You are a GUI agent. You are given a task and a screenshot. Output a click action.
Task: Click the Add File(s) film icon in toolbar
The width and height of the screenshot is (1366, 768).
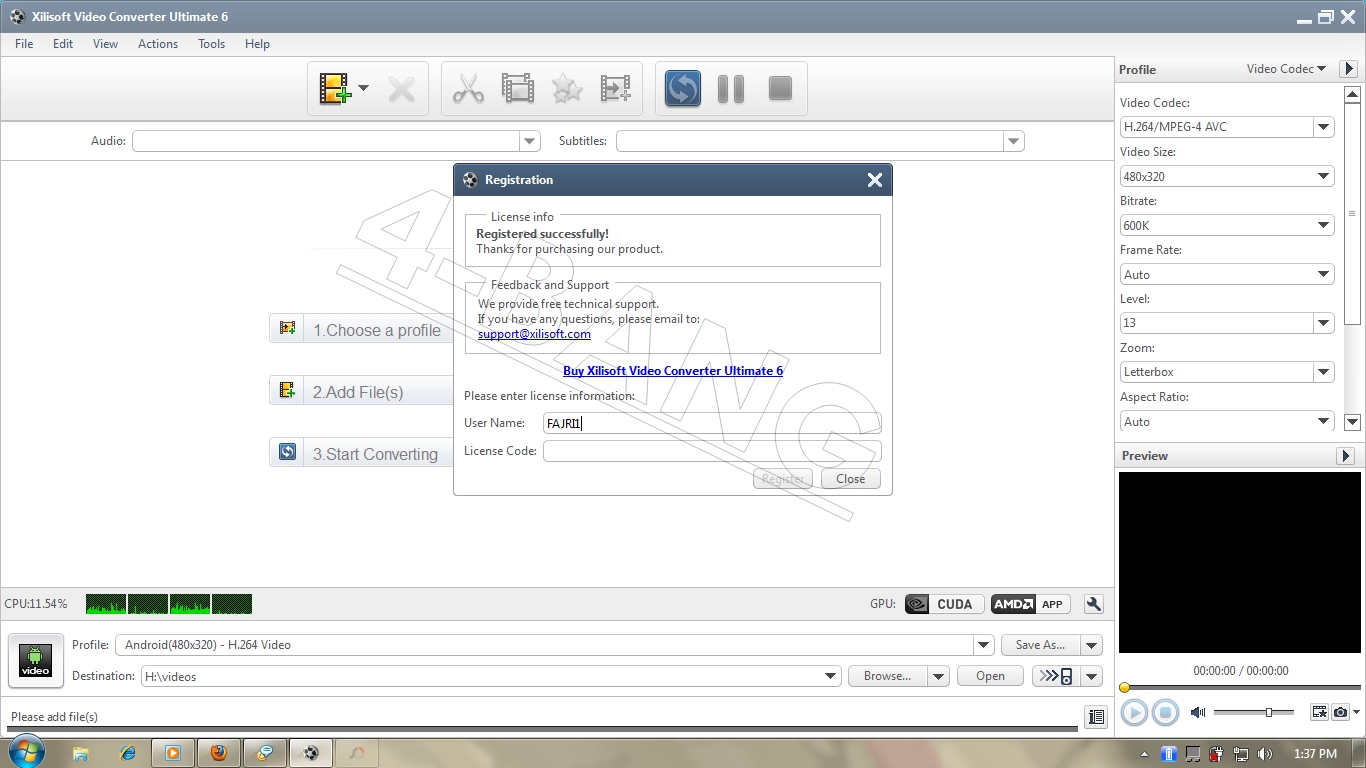pos(335,89)
